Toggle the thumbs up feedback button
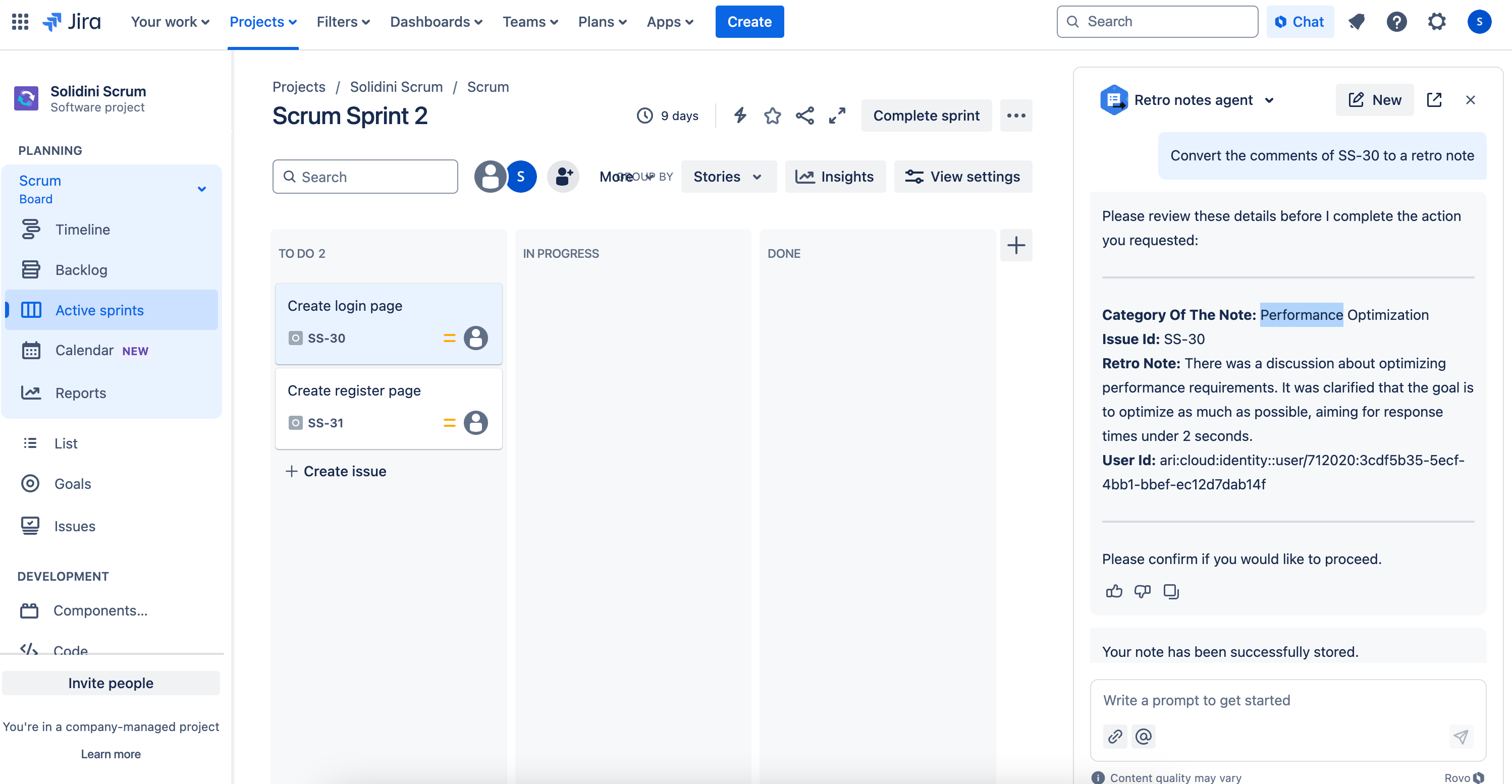 (x=1114, y=591)
